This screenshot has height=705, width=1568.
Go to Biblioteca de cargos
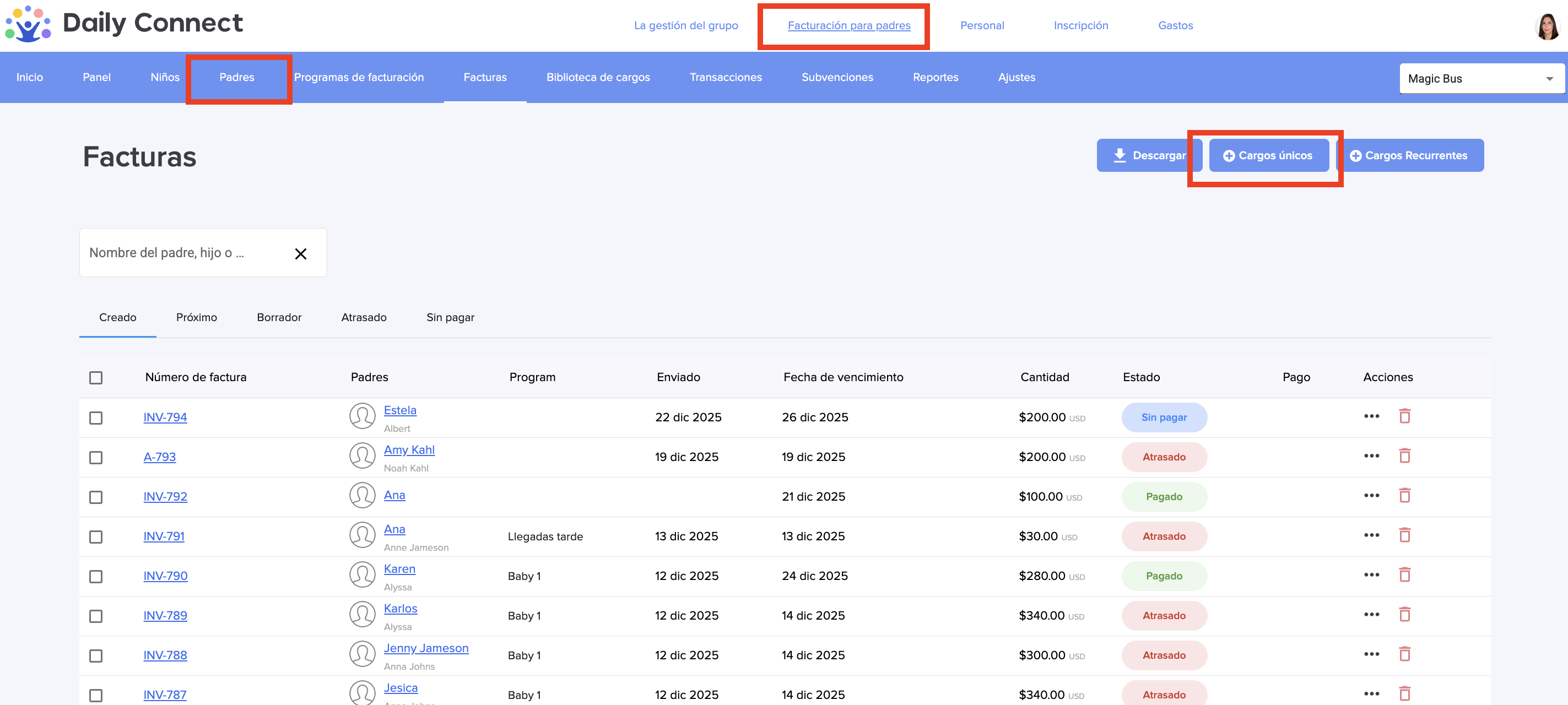597,77
